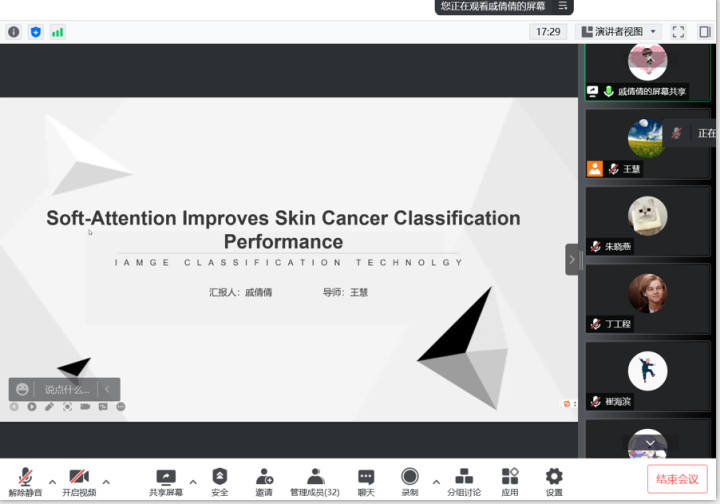Expand audio options arrow beside 解除静音
720x504 pixels.
(52, 481)
